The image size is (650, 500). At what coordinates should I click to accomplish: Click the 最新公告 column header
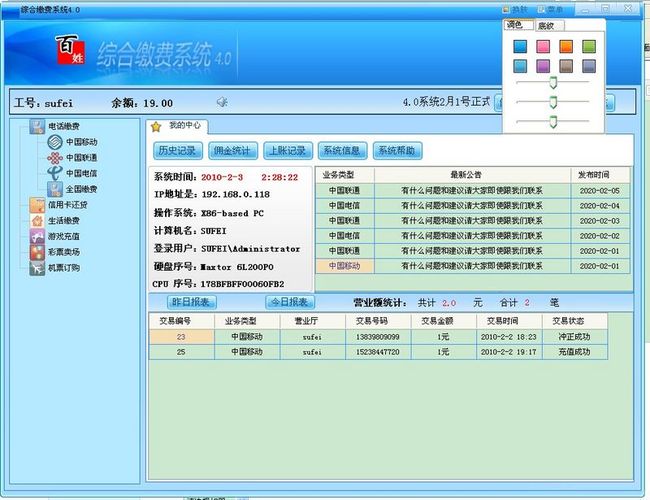pyautogui.click(x=472, y=175)
